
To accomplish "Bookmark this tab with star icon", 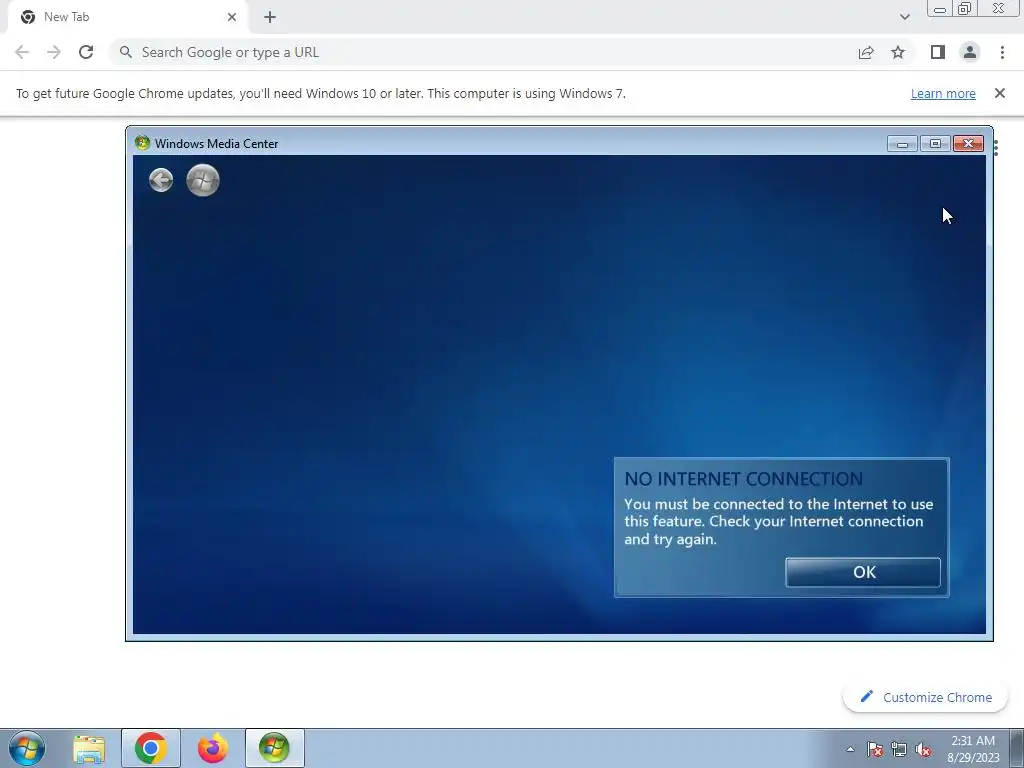I will 898,52.
